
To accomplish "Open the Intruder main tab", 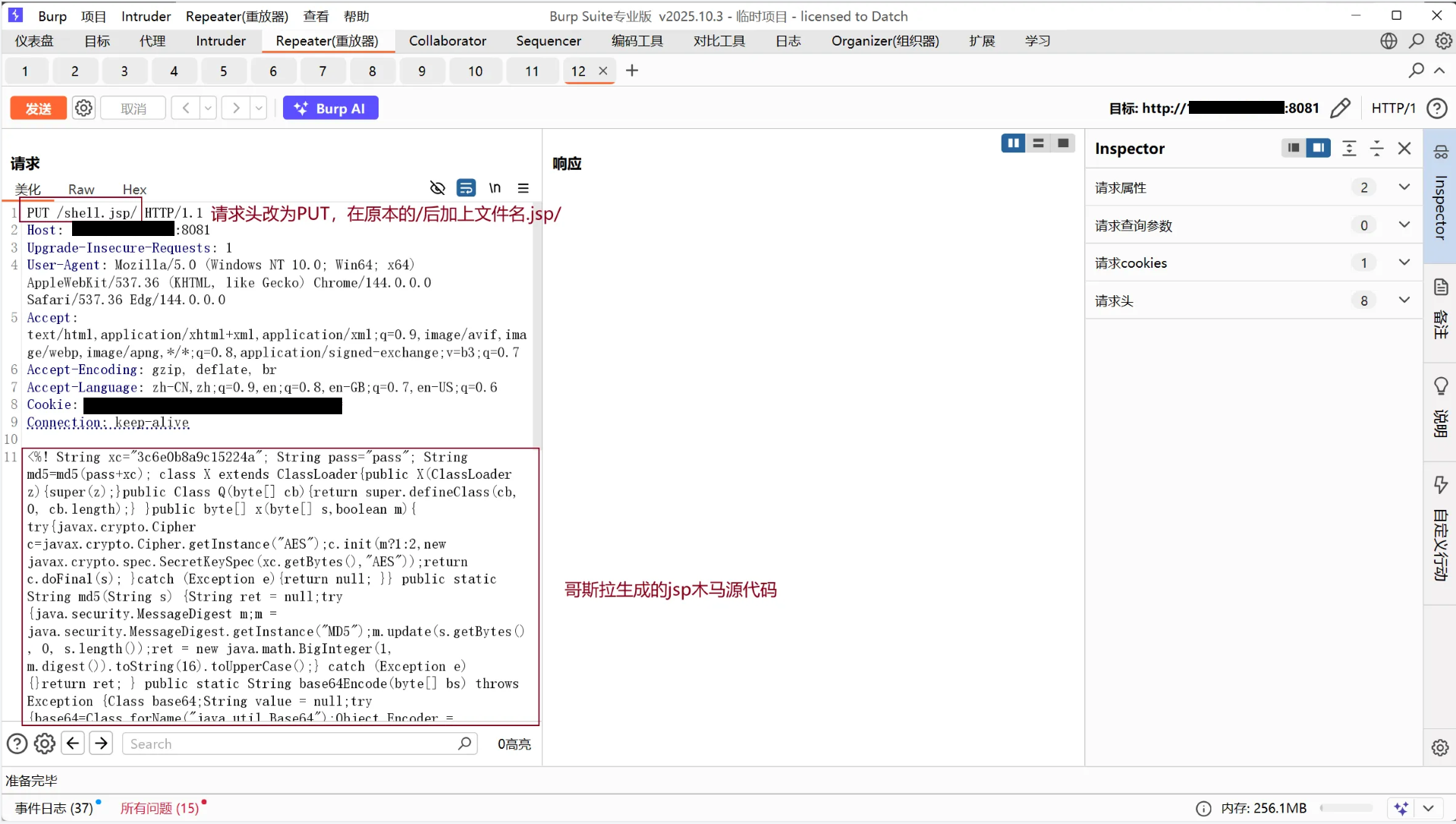I will [221, 41].
